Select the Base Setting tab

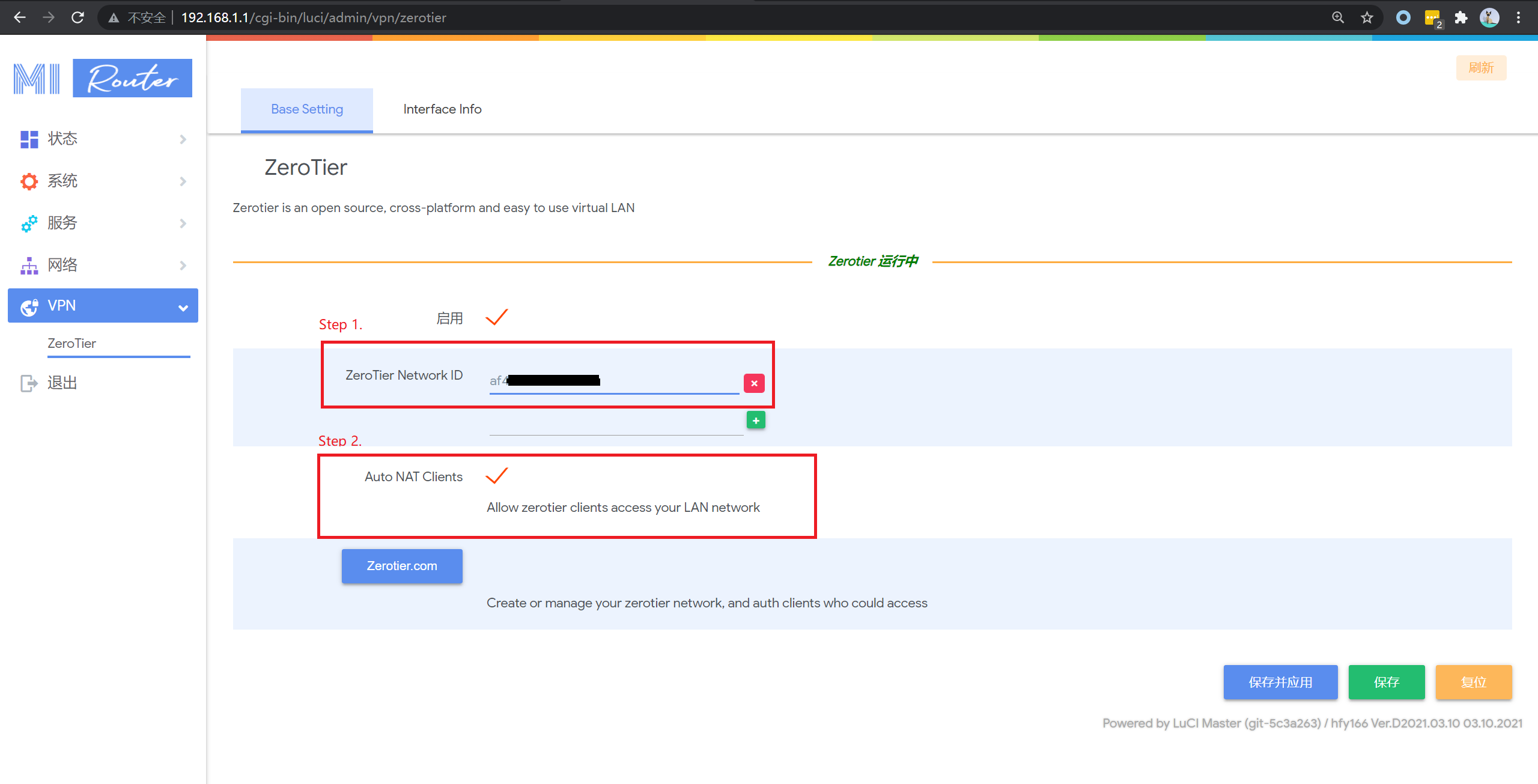[x=306, y=108]
